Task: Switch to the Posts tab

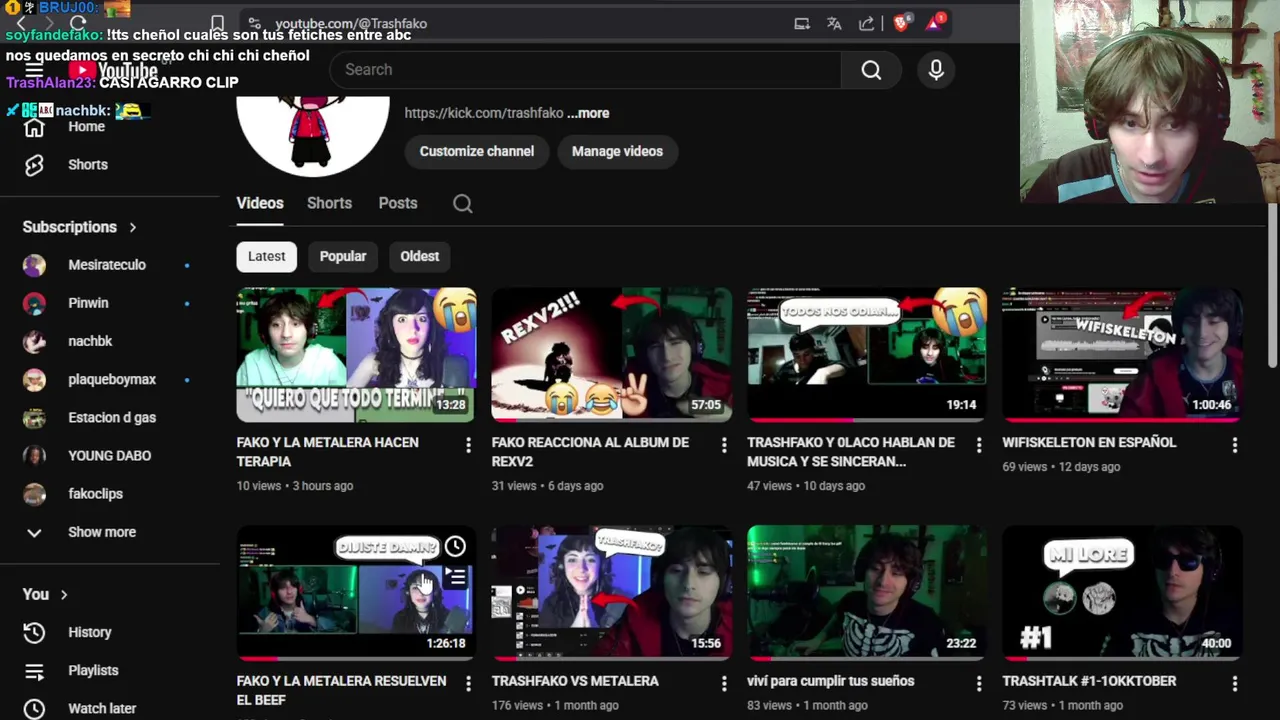Action: 398,203
